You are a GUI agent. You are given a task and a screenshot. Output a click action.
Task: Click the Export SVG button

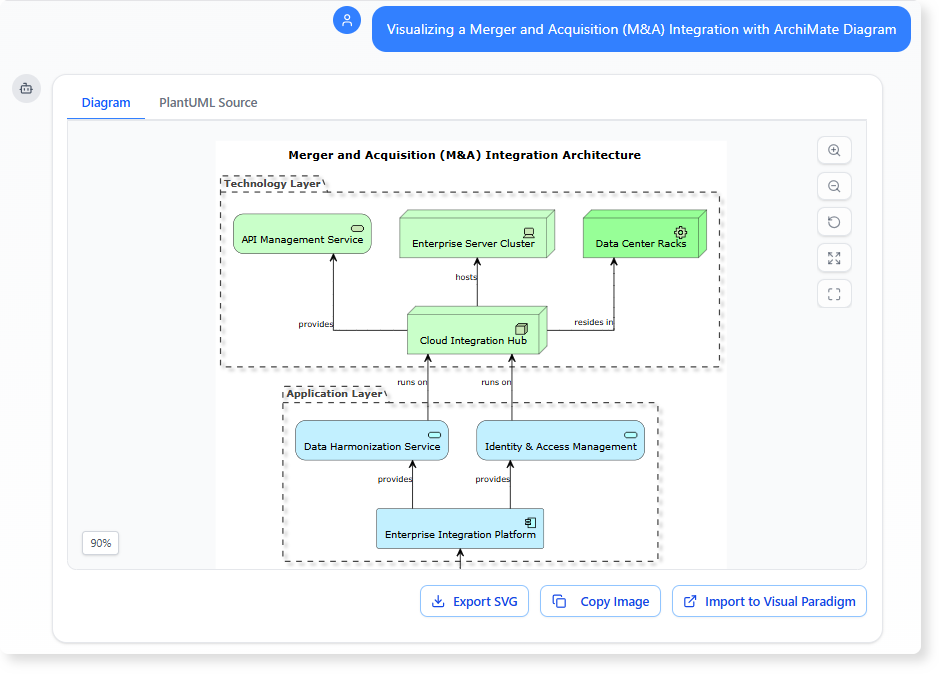pyautogui.click(x=474, y=601)
